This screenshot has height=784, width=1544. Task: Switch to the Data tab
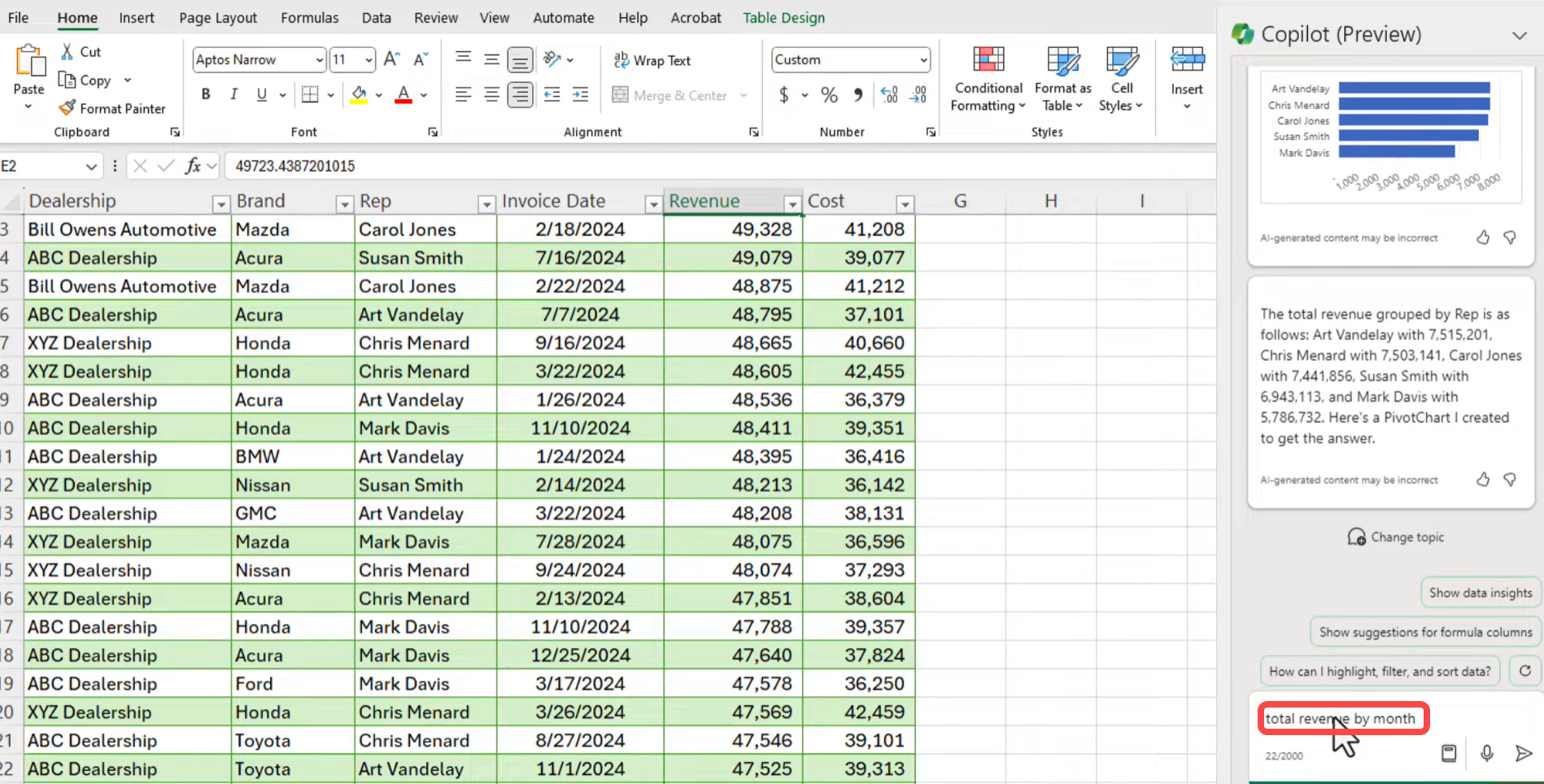point(377,18)
